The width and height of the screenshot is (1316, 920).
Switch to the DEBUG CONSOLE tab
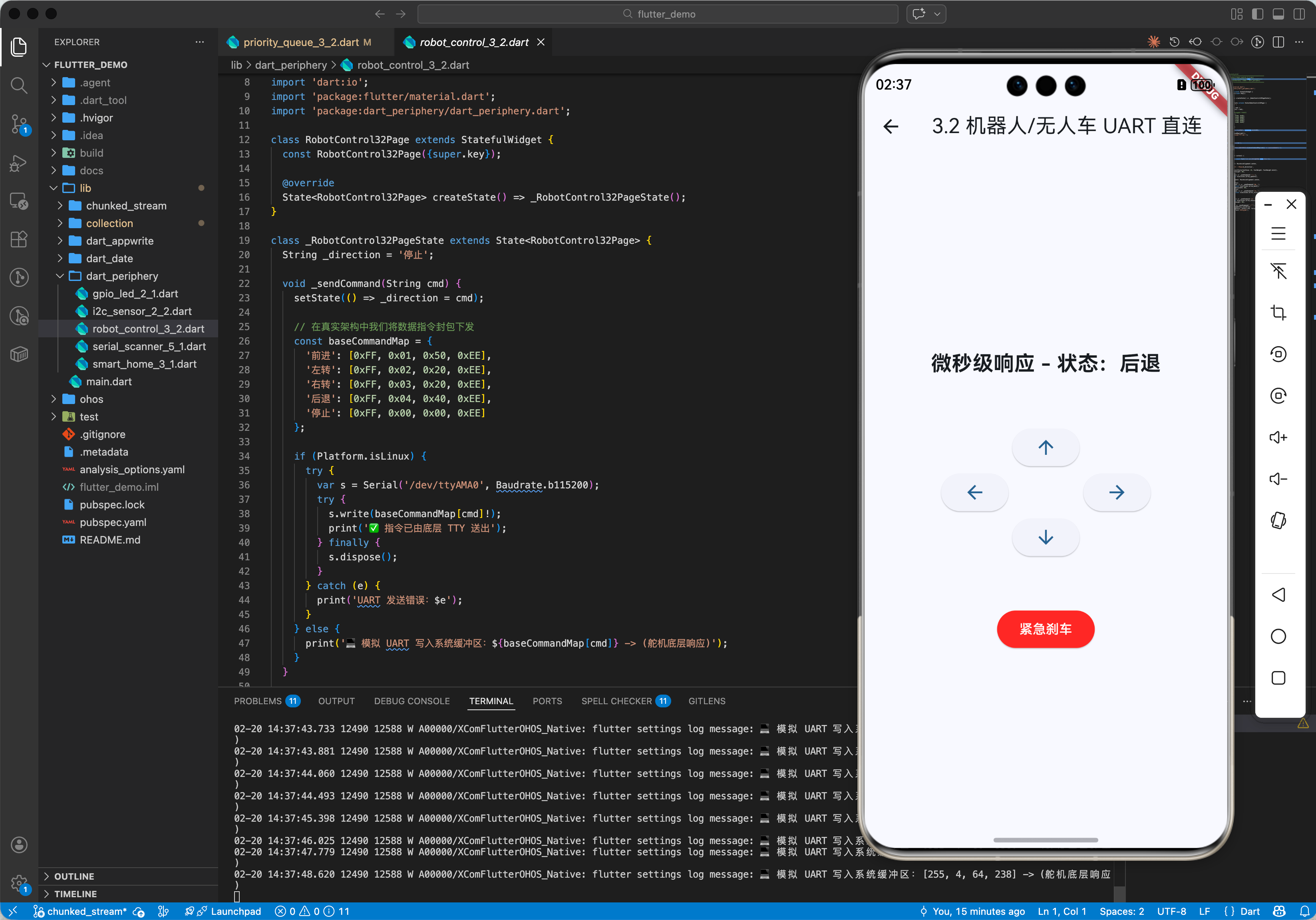click(411, 701)
